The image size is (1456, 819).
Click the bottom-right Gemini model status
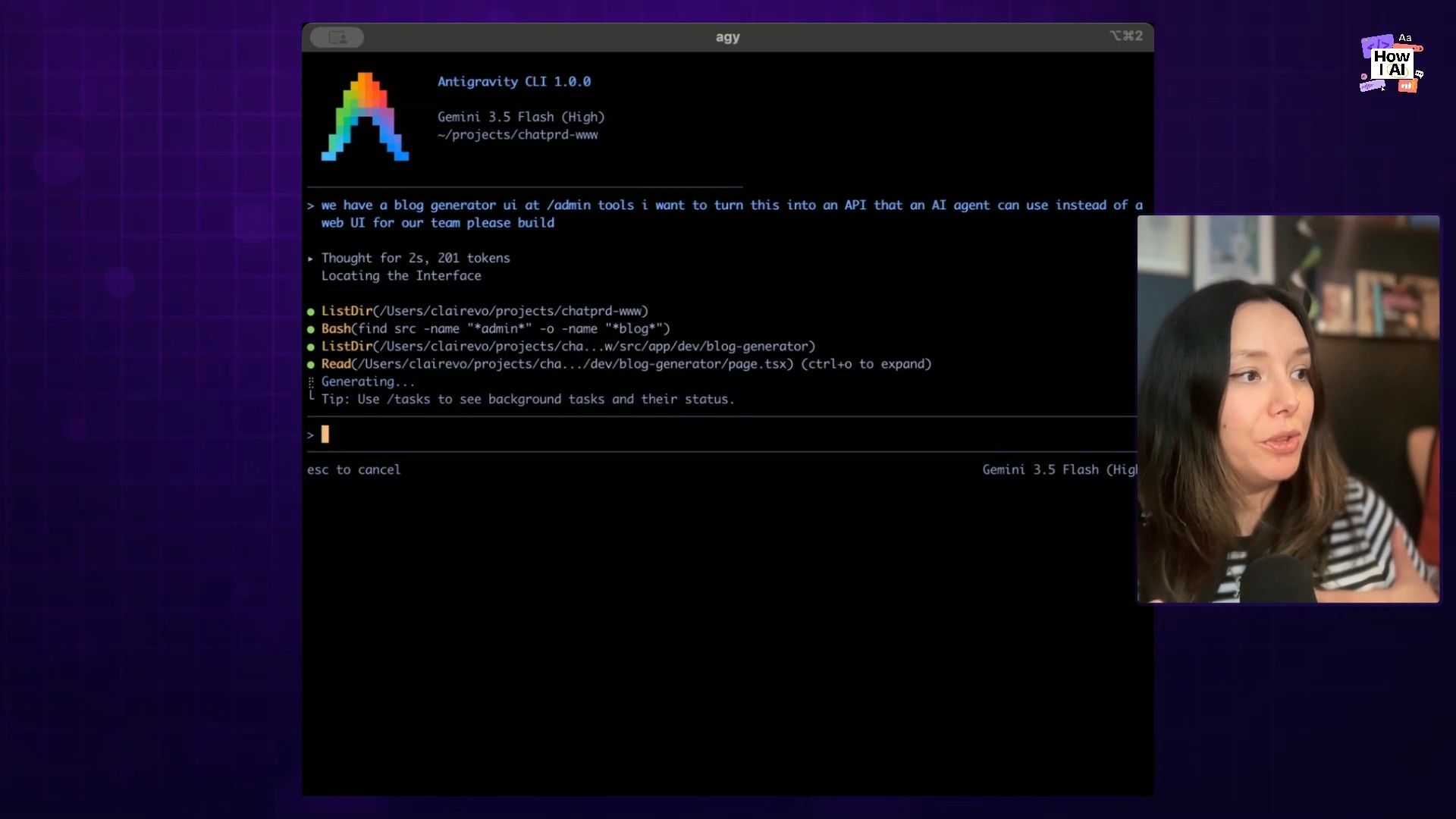pos(1059,470)
